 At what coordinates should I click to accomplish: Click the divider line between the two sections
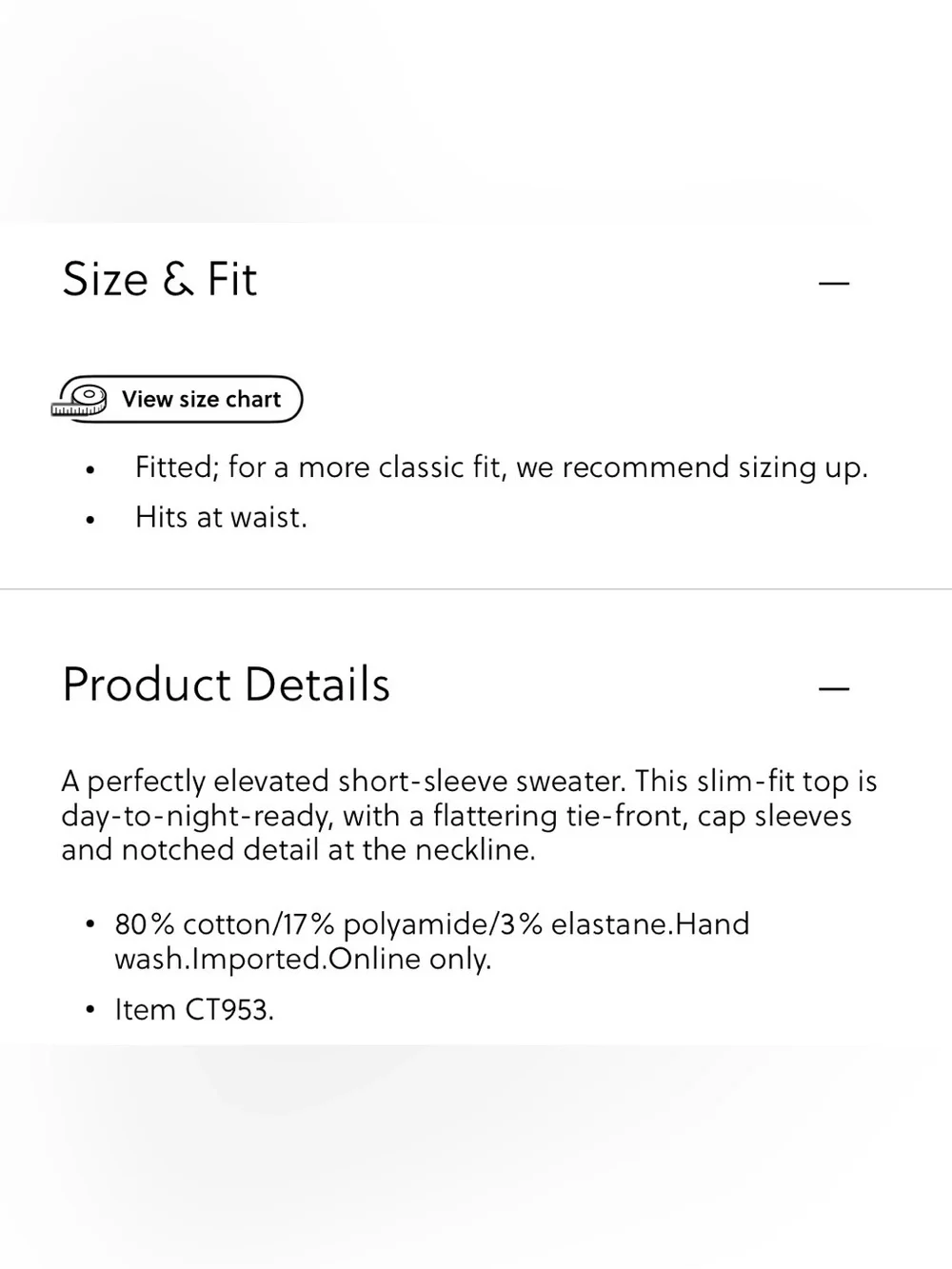click(x=476, y=589)
